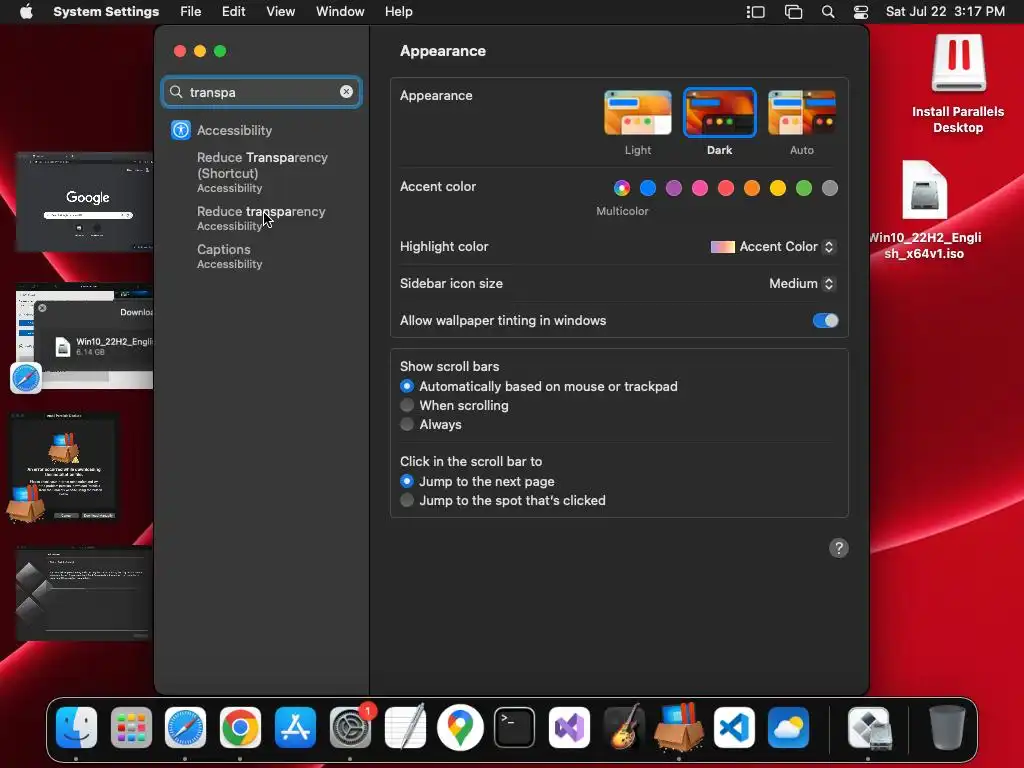
Task: Clear the search field text
Action: coord(346,92)
